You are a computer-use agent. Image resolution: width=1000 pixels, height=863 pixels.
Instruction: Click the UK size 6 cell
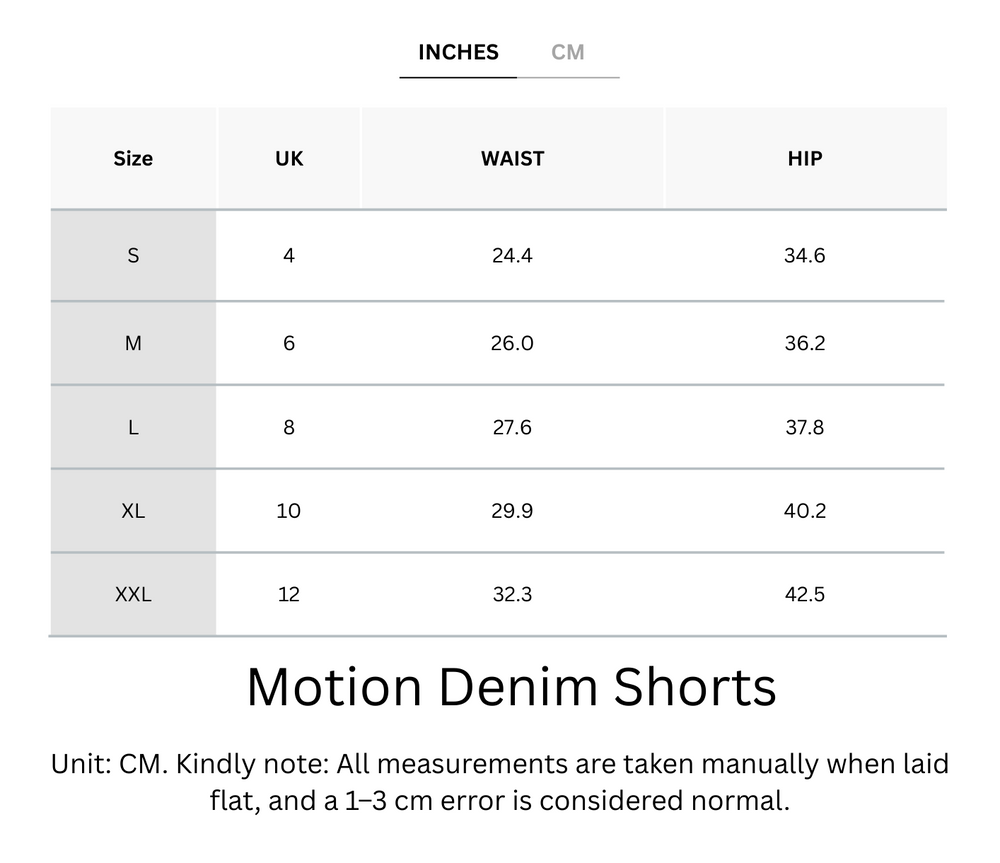coord(288,343)
